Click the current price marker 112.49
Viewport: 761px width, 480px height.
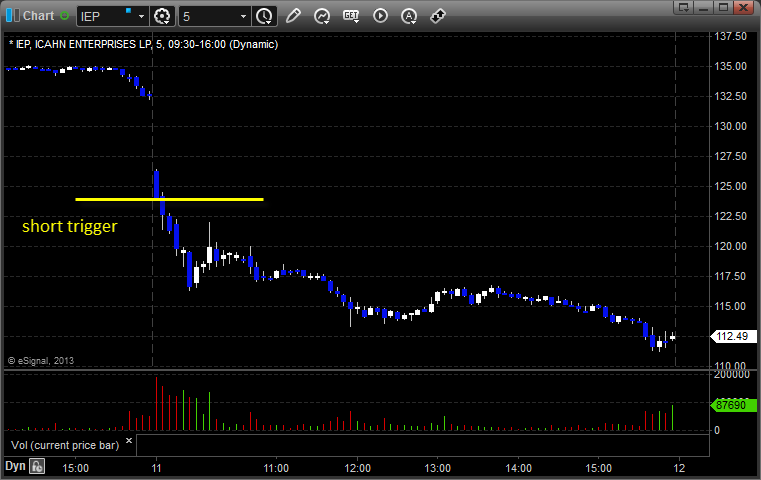pos(733,336)
